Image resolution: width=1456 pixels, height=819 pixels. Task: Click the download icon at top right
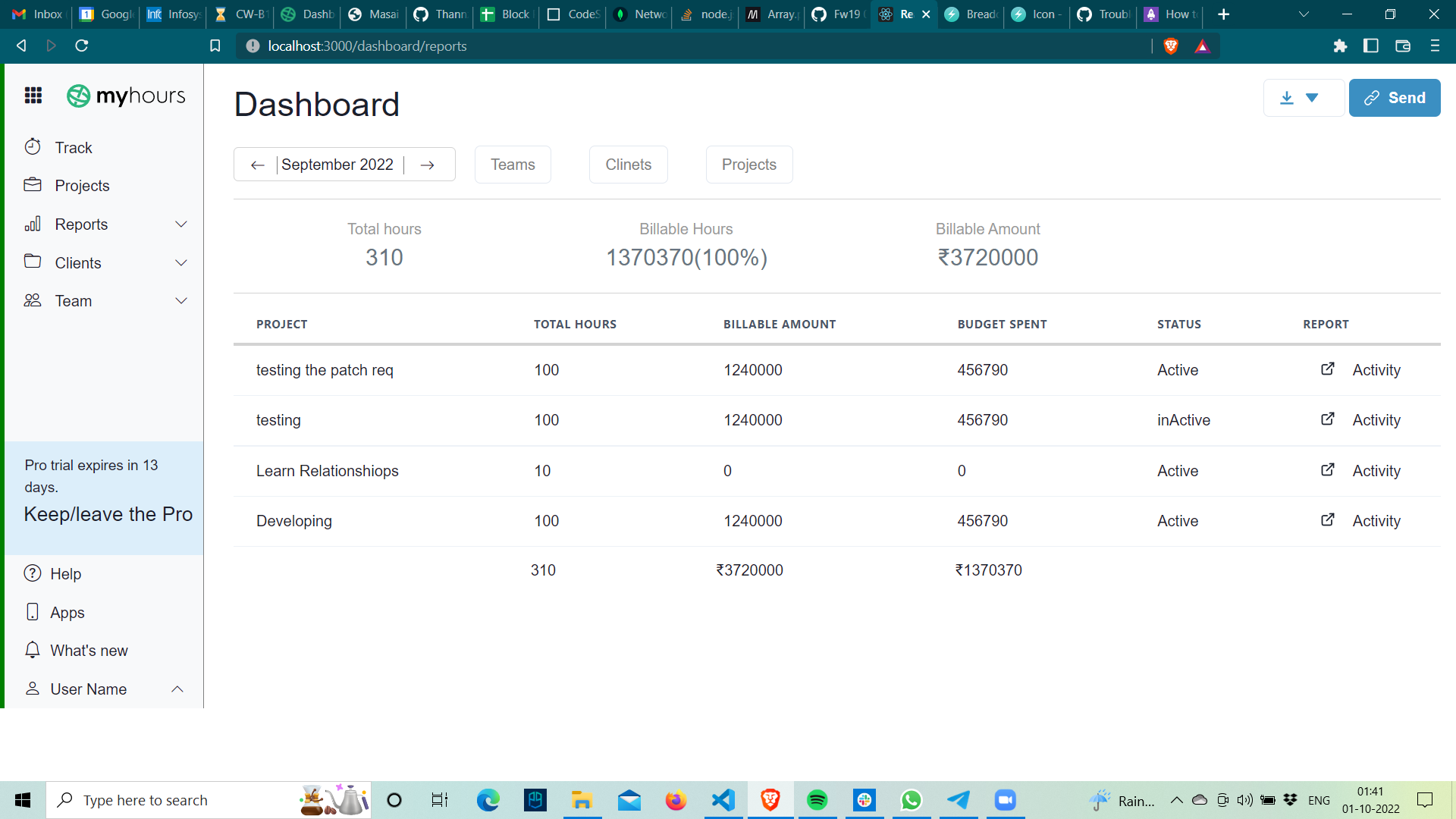[1287, 98]
